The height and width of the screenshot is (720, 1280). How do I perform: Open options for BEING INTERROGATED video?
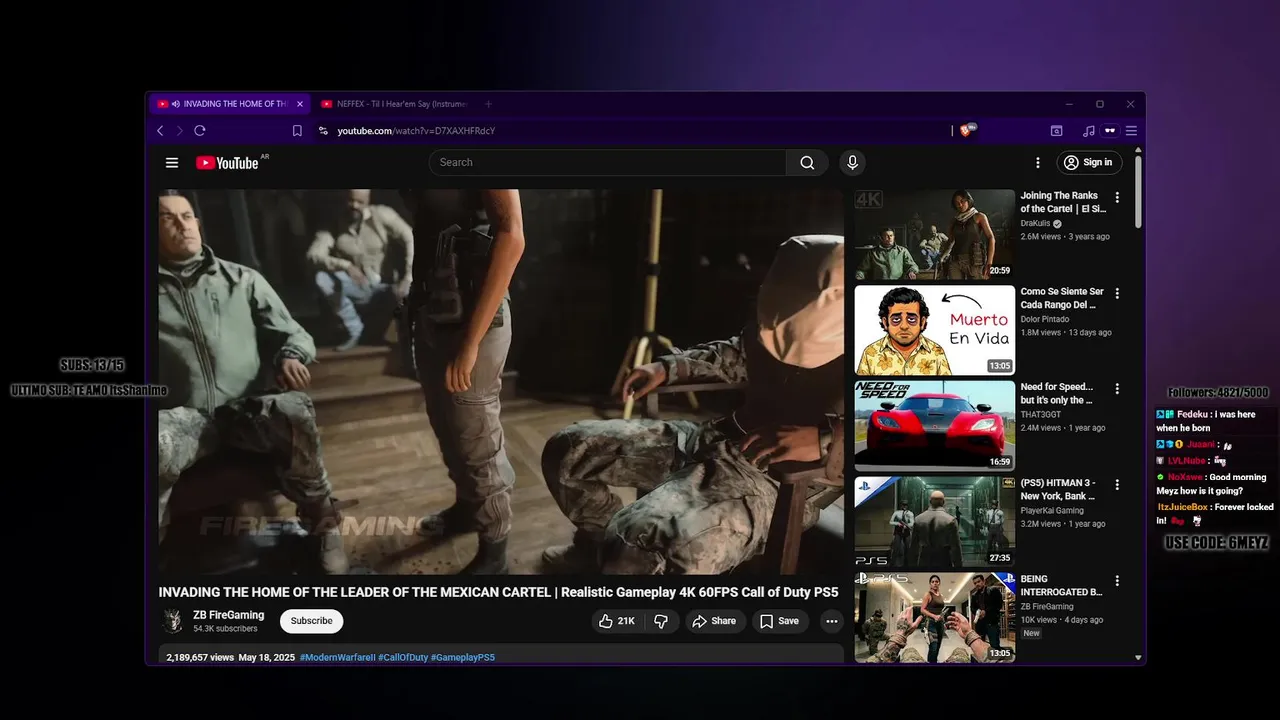[x=1117, y=581]
